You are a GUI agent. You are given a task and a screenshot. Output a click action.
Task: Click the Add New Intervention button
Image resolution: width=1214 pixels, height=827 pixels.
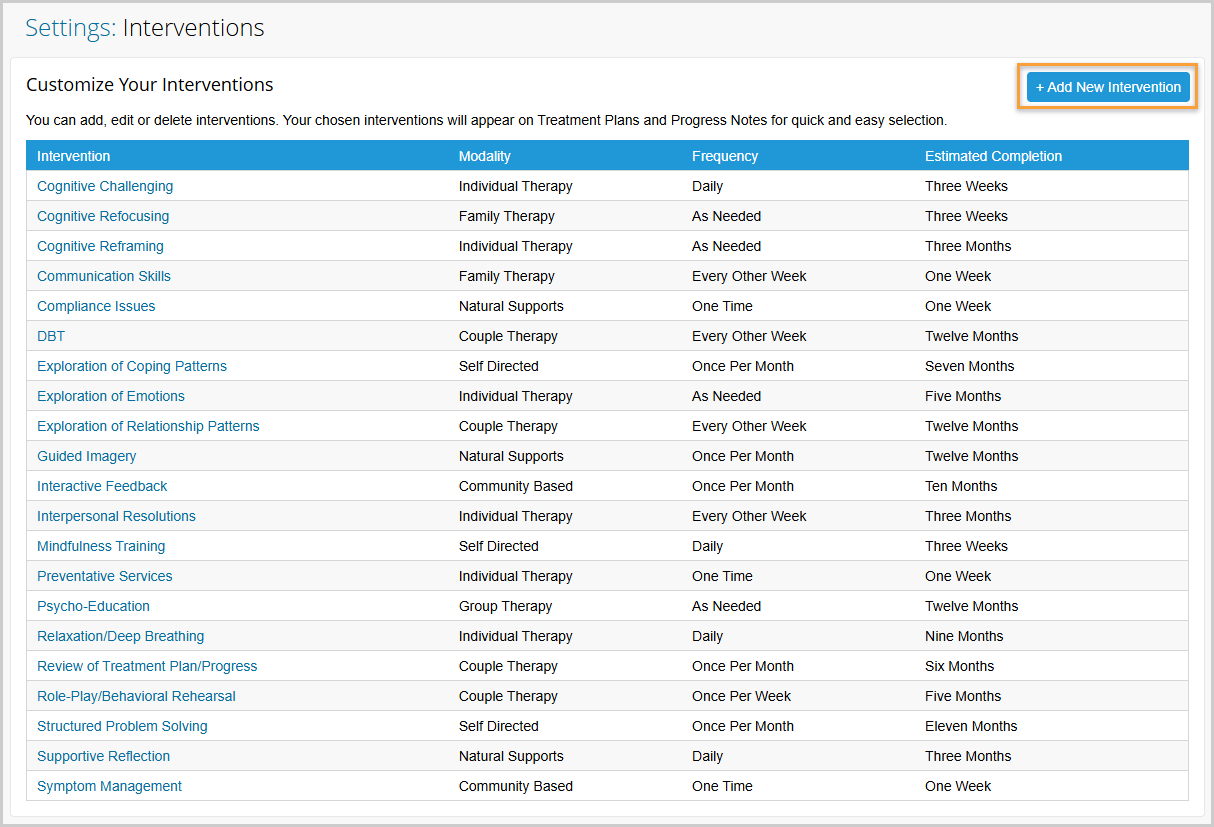point(1108,87)
